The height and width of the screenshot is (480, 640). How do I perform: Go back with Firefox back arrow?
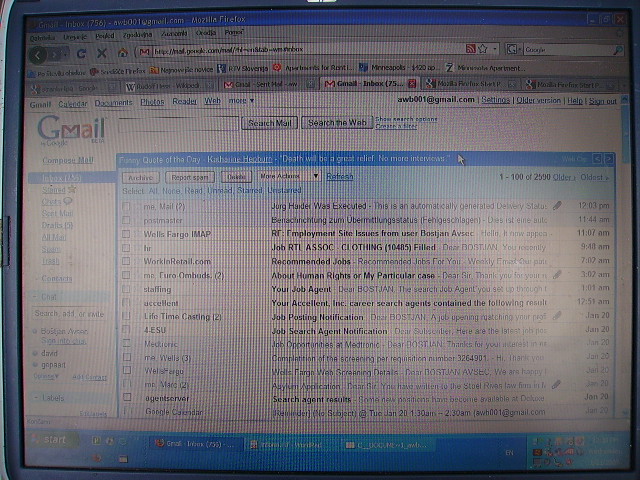38,54
